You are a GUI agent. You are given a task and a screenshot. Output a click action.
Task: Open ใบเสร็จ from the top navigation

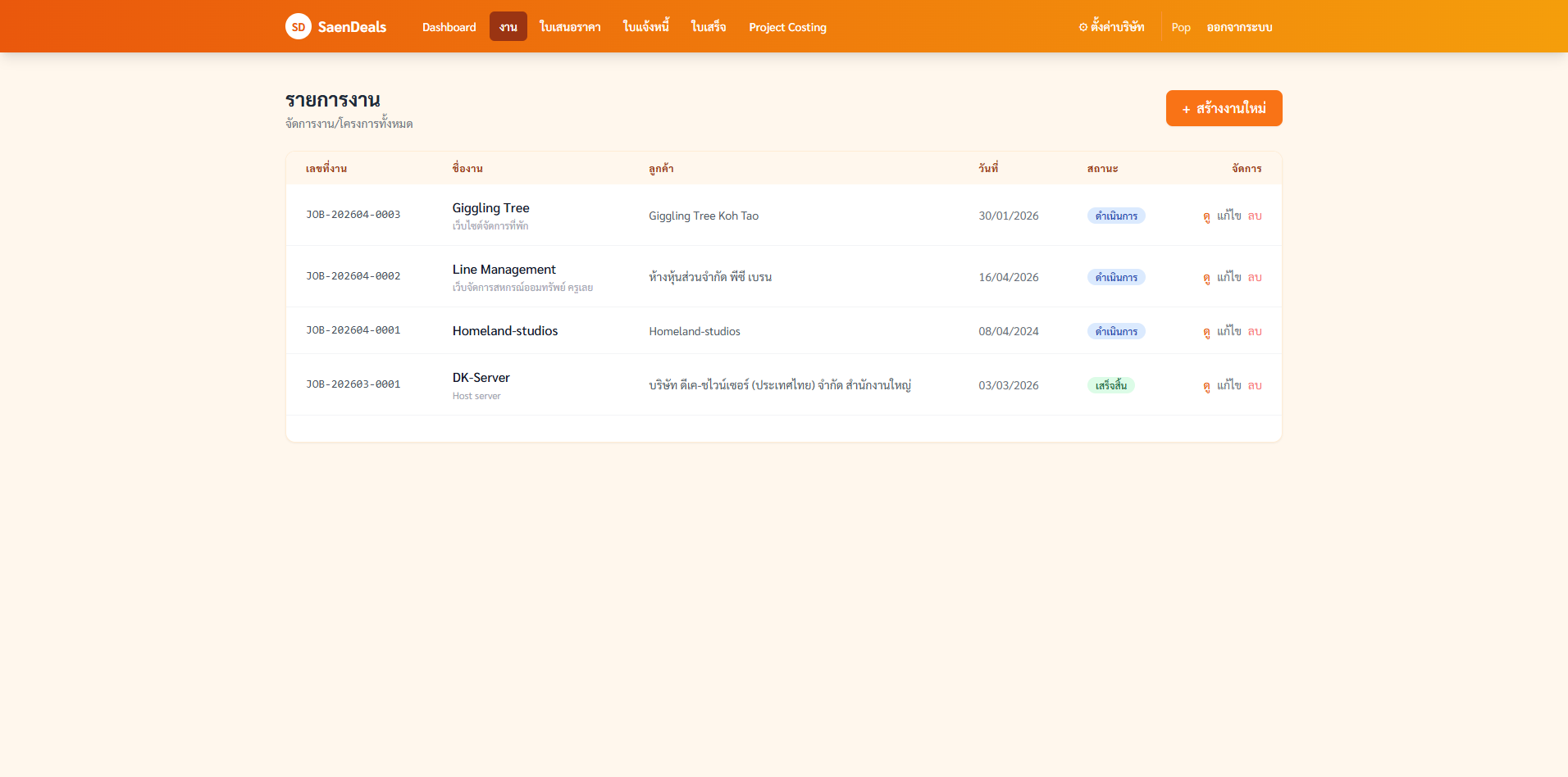[709, 27]
